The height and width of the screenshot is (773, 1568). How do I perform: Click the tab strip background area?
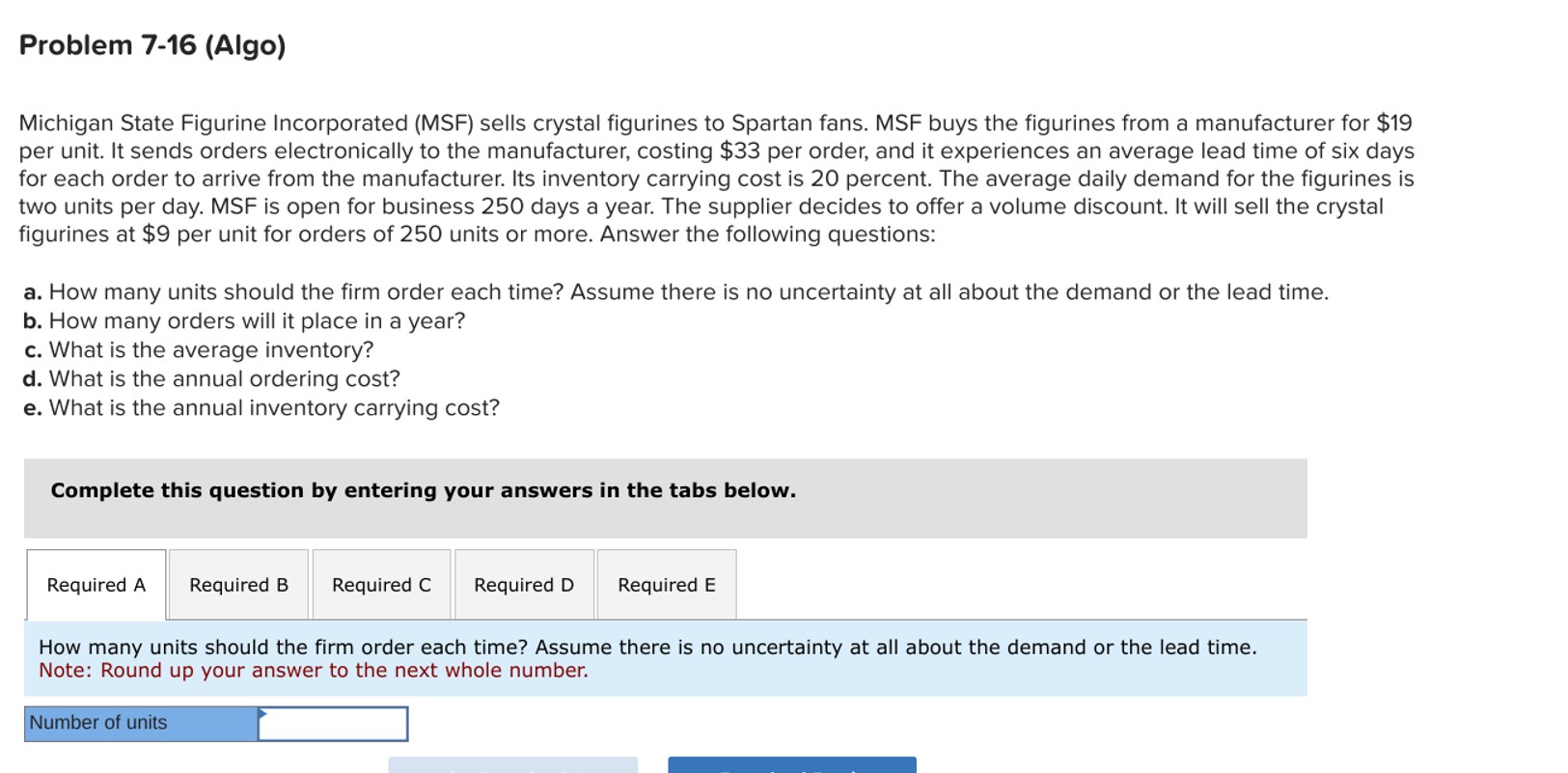tap(1013, 585)
